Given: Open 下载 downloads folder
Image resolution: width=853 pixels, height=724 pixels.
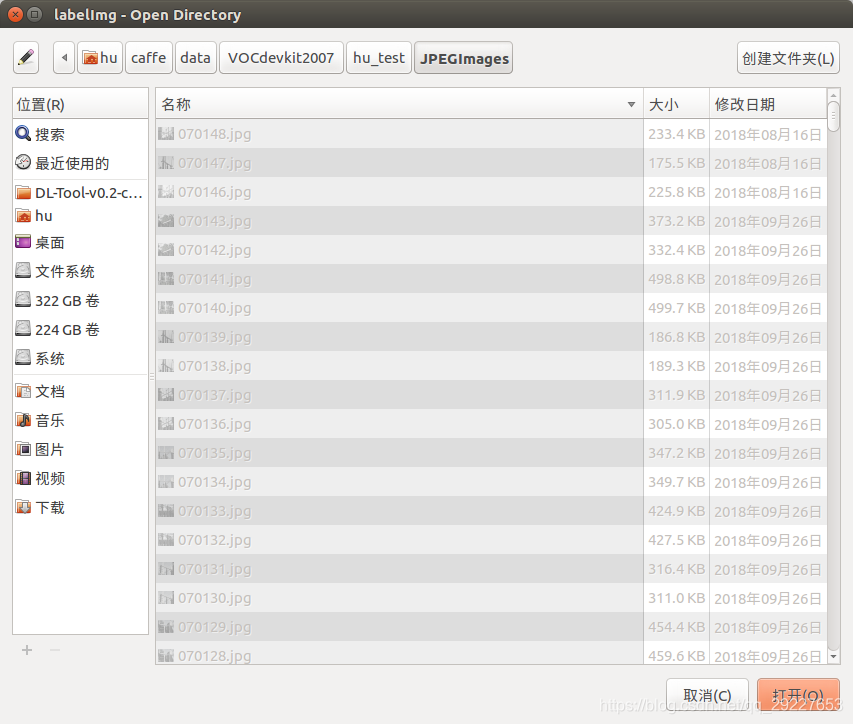Looking at the screenshot, I should (80, 508).
